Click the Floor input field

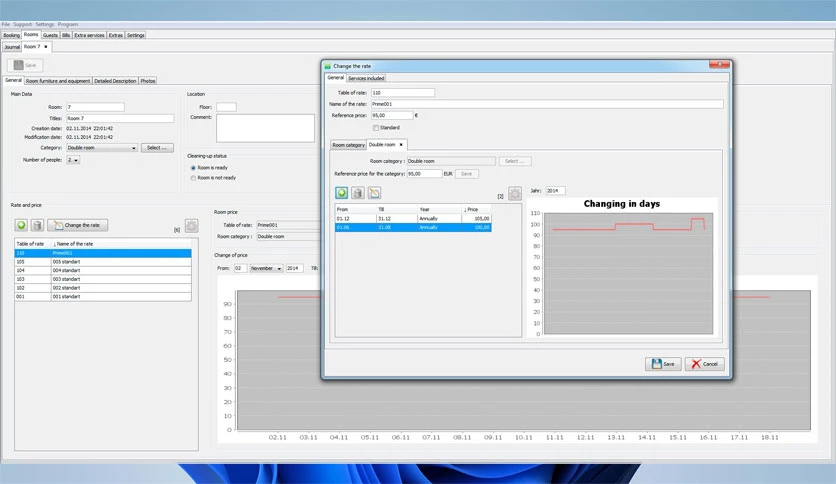[226, 107]
